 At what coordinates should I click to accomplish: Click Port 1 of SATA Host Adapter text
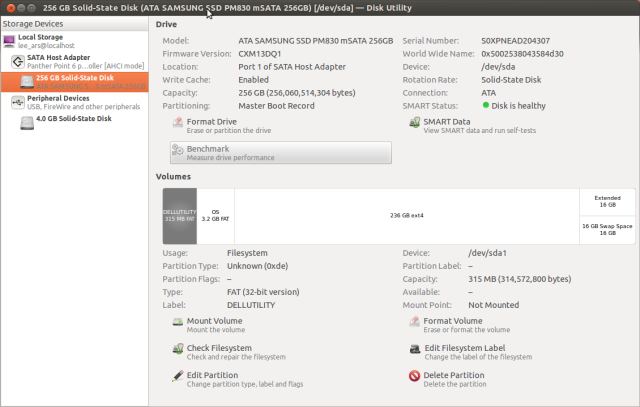[292, 67]
